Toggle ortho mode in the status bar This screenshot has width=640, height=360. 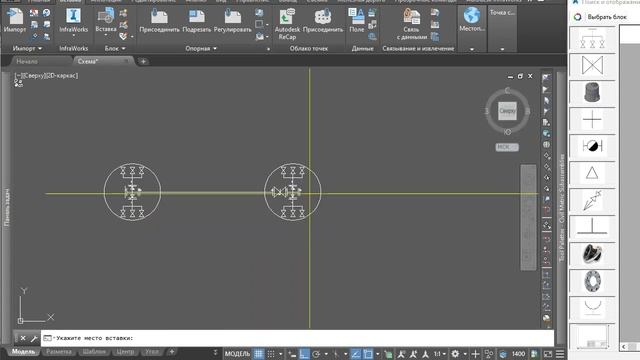pos(304,353)
